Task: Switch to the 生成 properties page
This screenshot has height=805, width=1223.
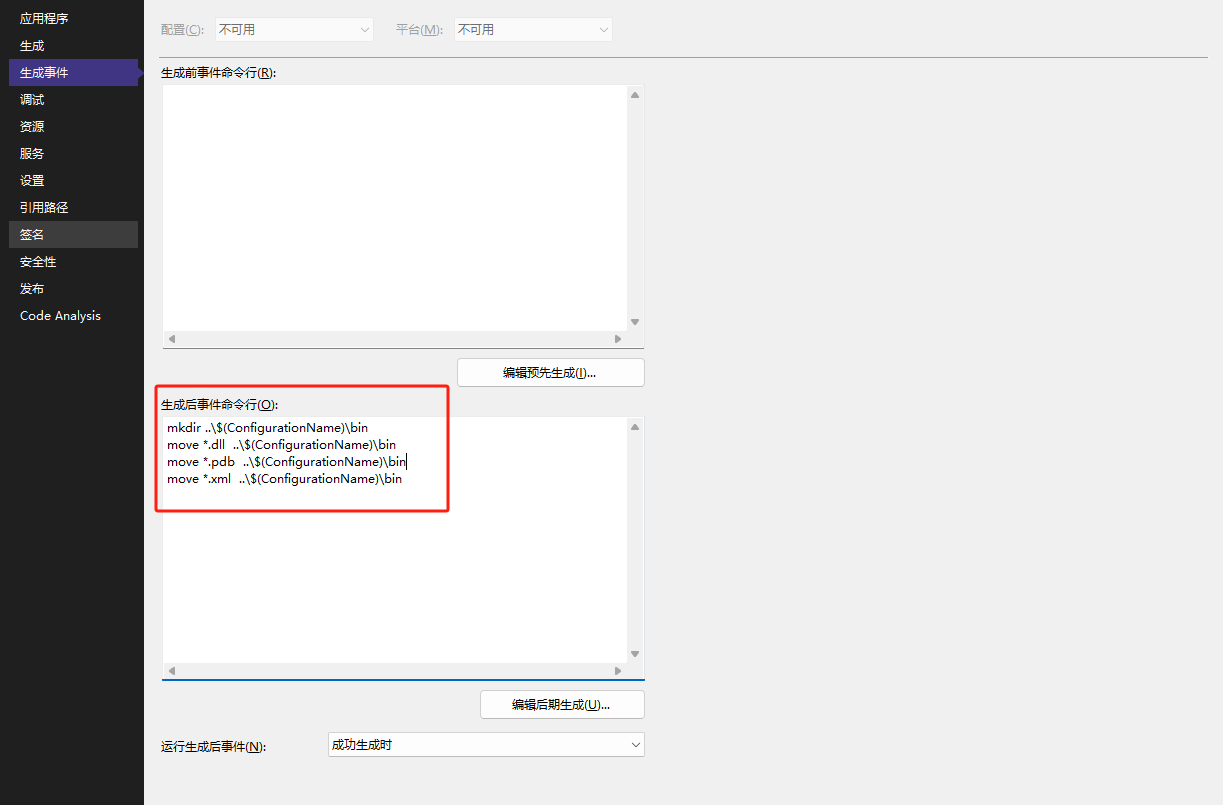Action: pyautogui.click(x=30, y=45)
